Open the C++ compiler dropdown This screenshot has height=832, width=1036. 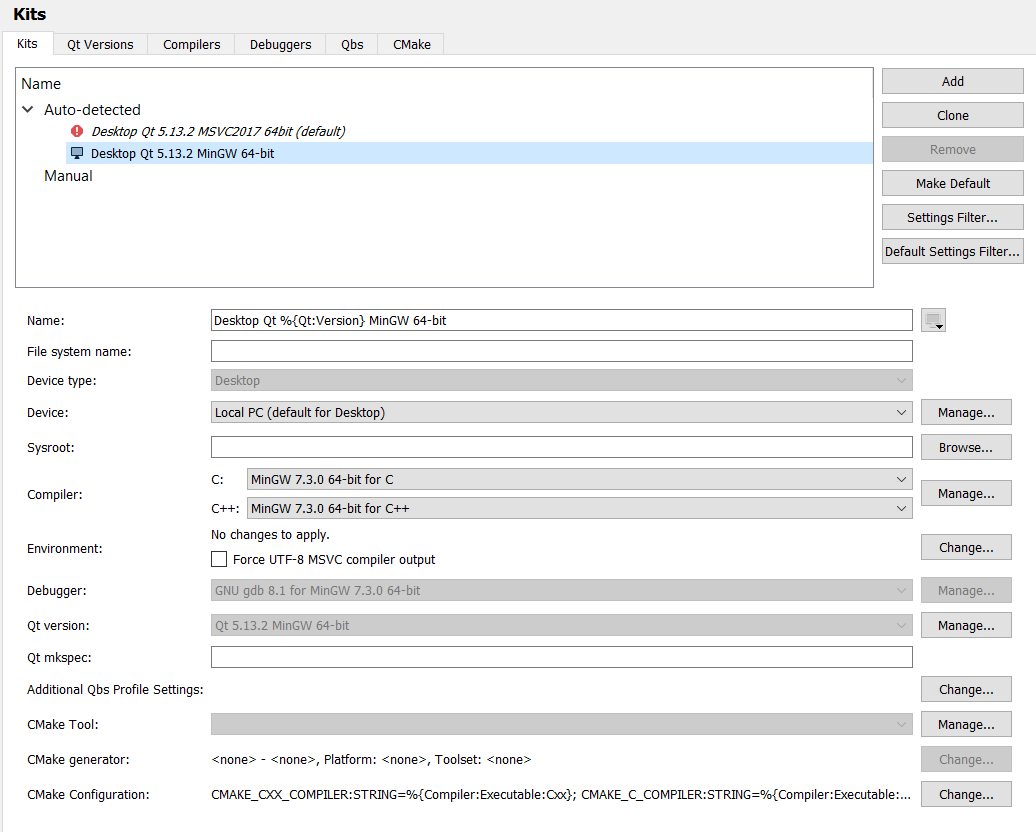coord(579,508)
